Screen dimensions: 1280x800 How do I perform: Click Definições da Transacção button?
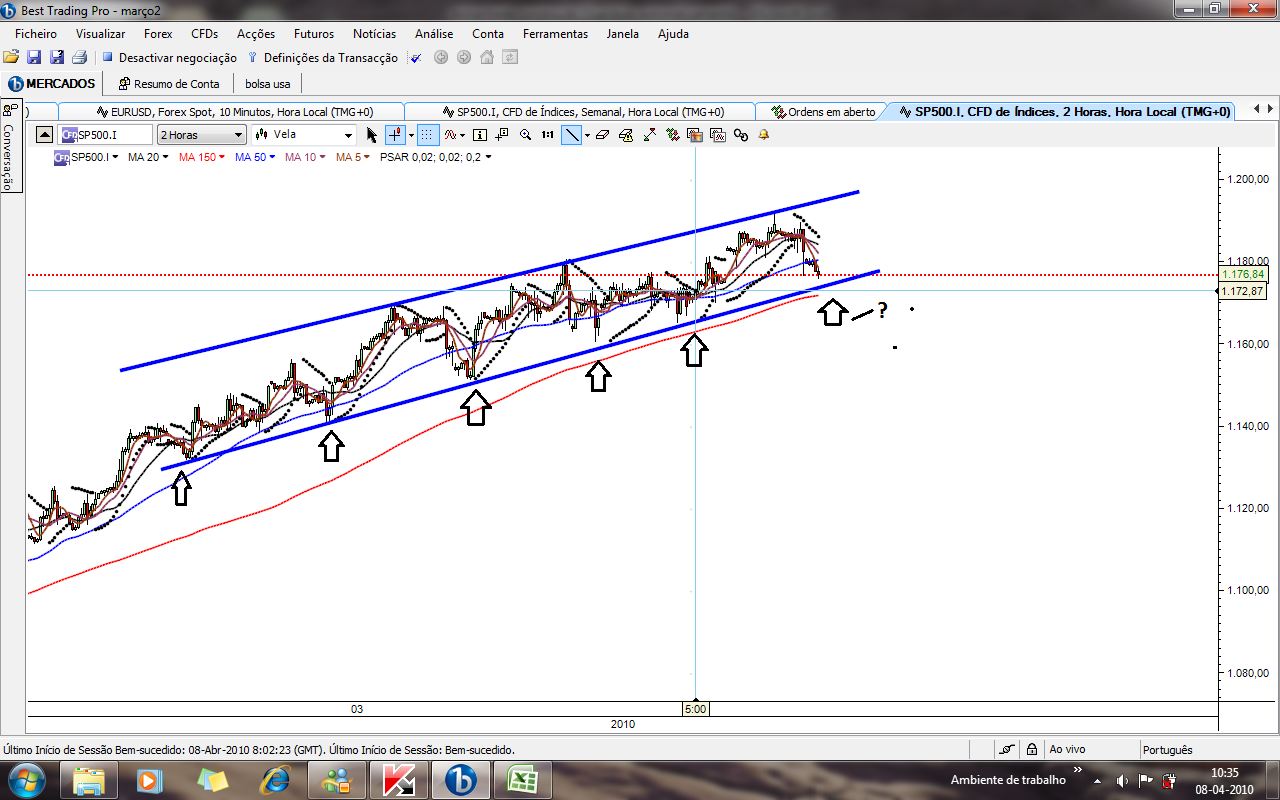(323, 58)
